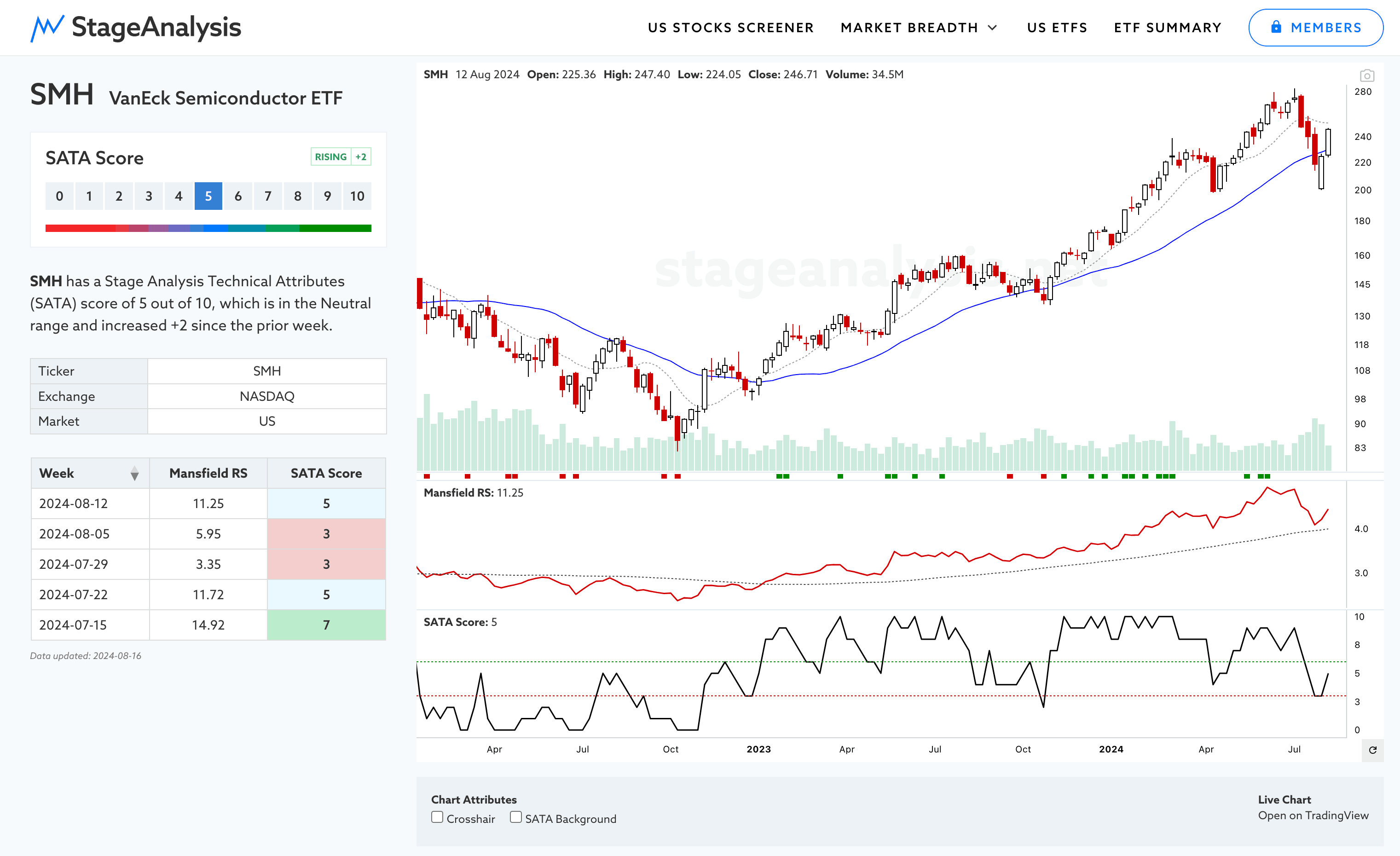
Task: Click the Live Chart heading
Action: click(1284, 799)
